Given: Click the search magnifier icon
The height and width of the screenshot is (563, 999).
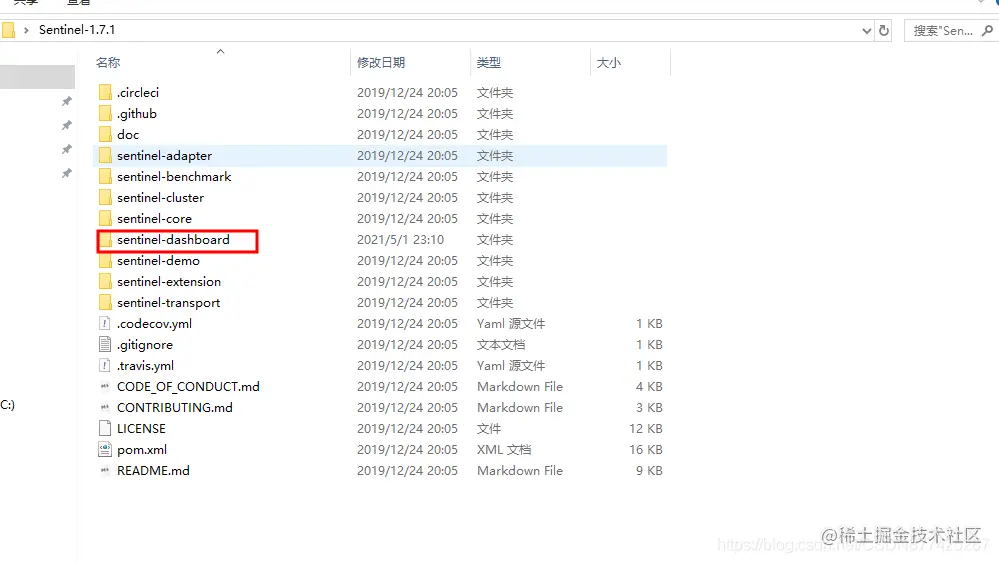Looking at the screenshot, I should click(987, 30).
